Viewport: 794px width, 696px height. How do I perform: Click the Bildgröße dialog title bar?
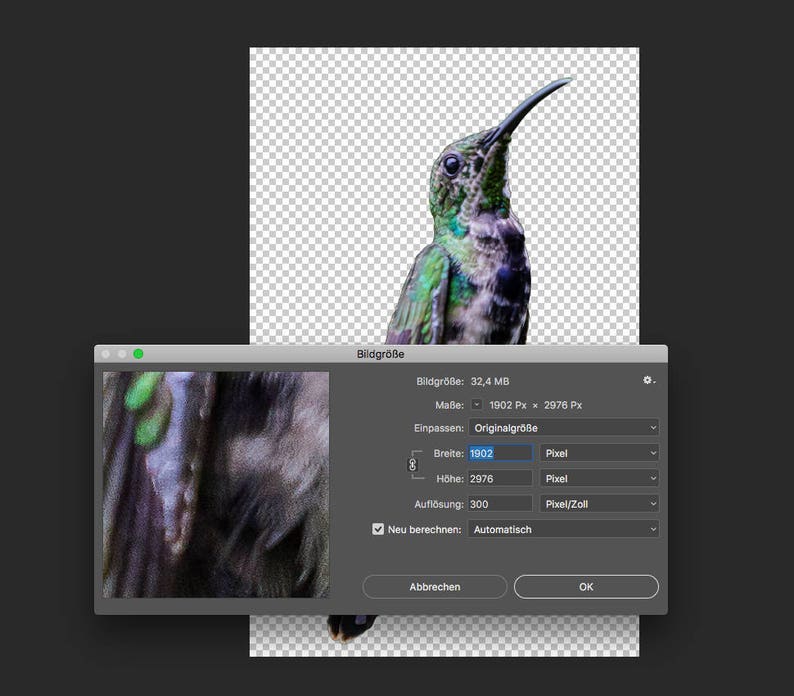pos(381,354)
